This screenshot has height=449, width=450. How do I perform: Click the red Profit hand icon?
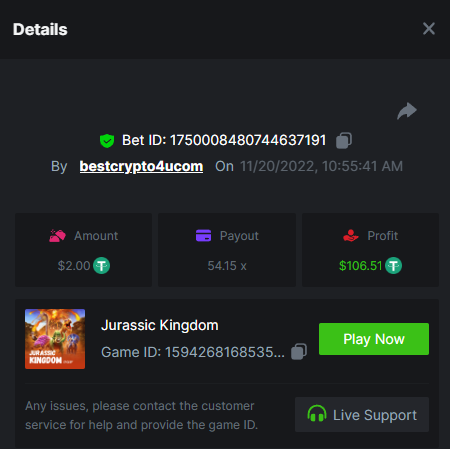click(351, 235)
